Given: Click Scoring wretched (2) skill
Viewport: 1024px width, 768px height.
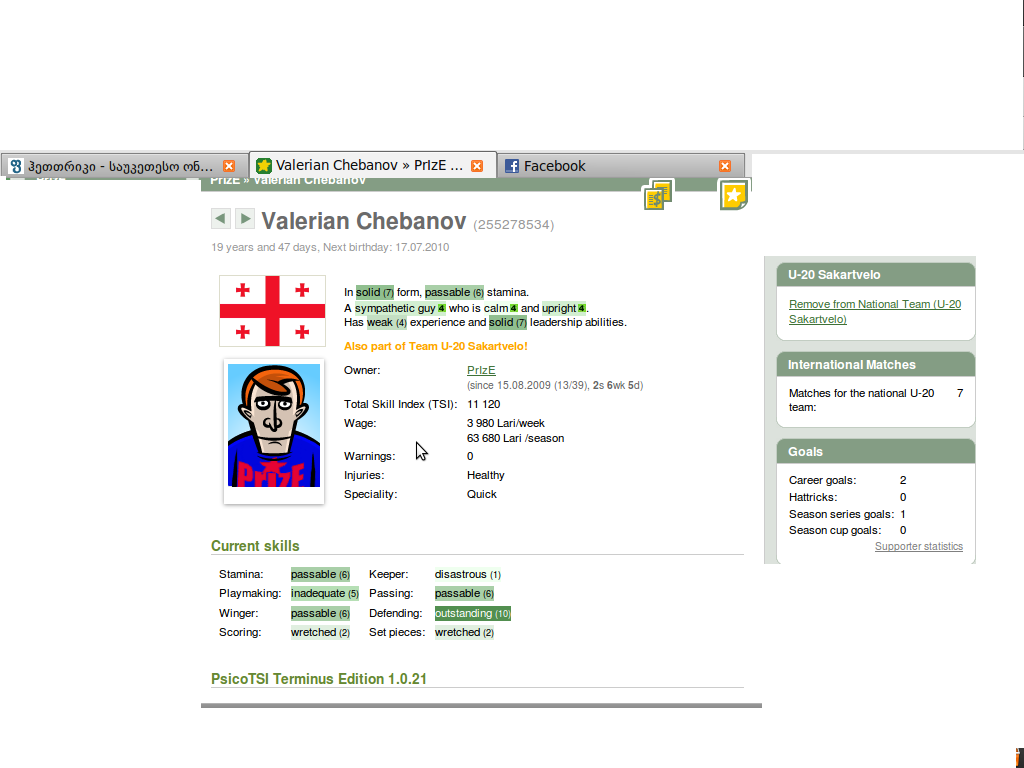Looking at the screenshot, I should tap(320, 632).
